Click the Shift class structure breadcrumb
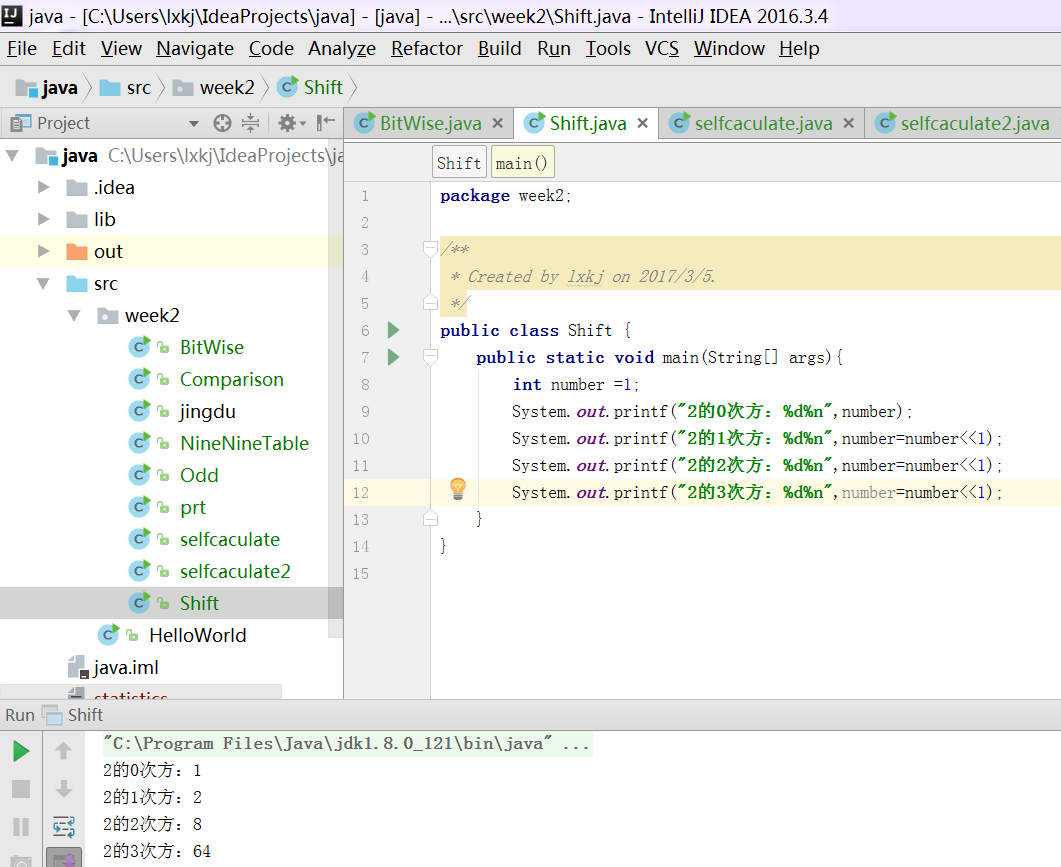Image resolution: width=1061 pixels, height=867 pixels. (x=459, y=163)
